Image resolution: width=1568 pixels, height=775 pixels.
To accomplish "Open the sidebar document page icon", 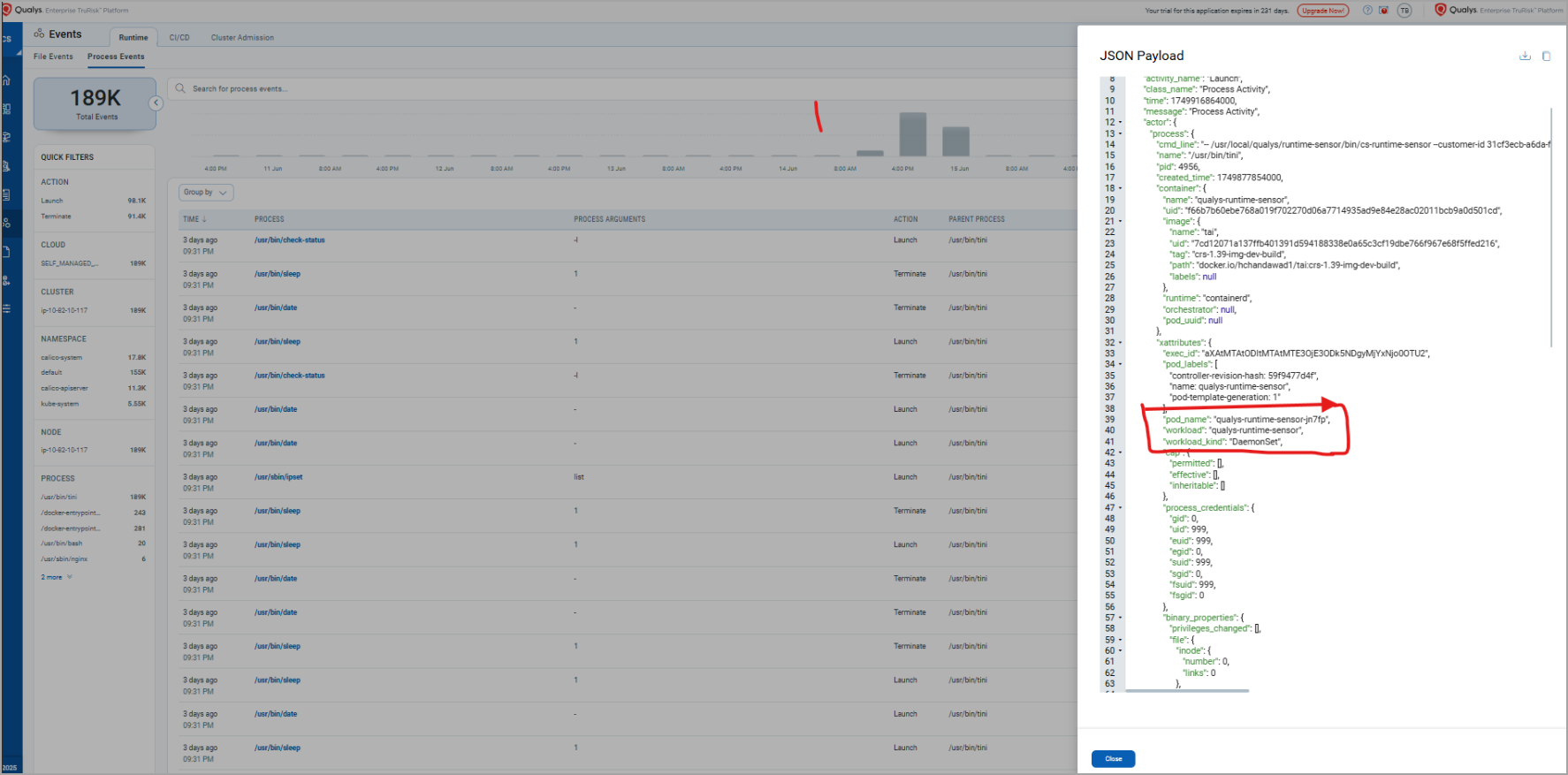I will click(x=6, y=252).
